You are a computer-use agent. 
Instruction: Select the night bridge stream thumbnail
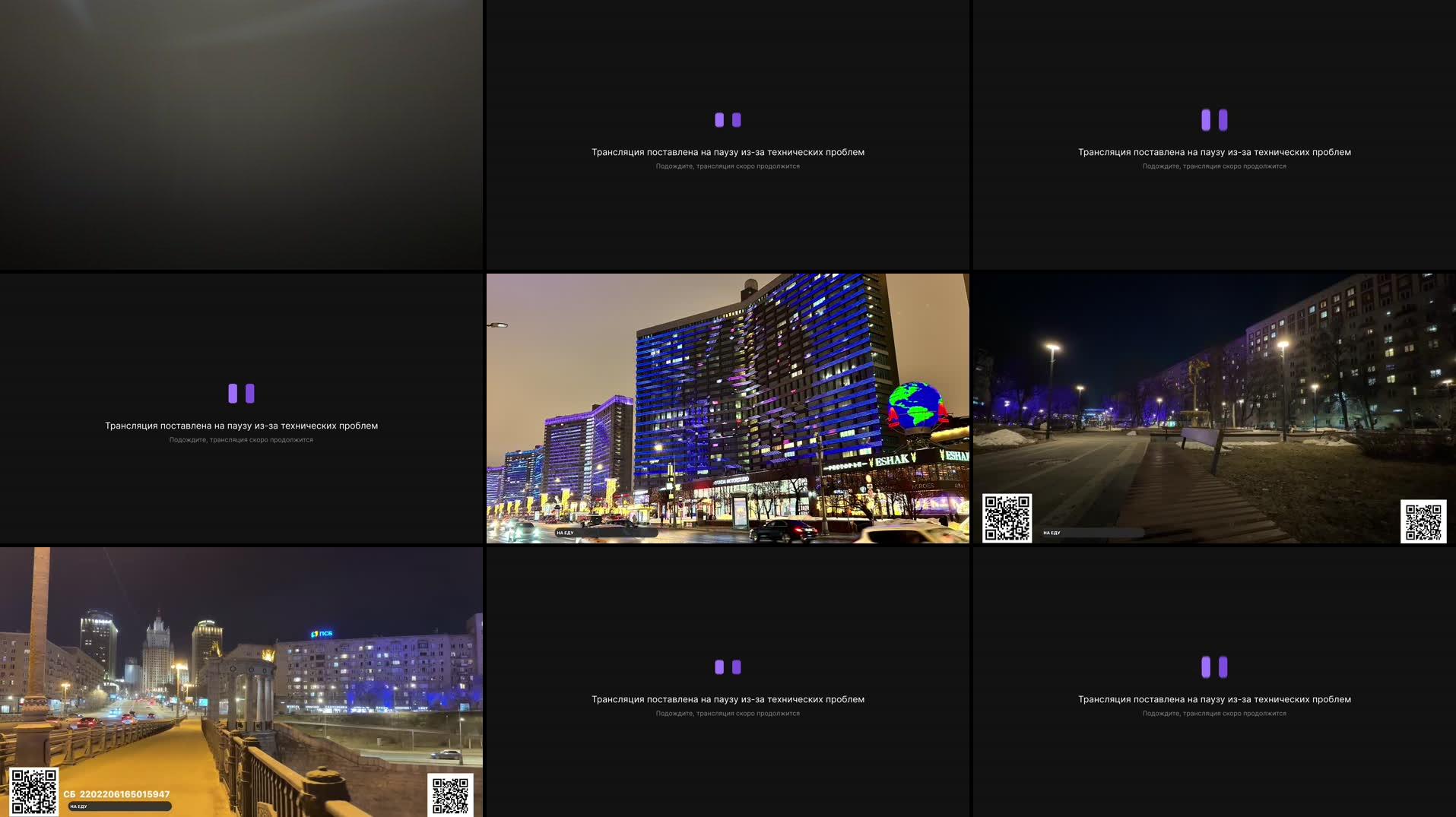point(241,680)
